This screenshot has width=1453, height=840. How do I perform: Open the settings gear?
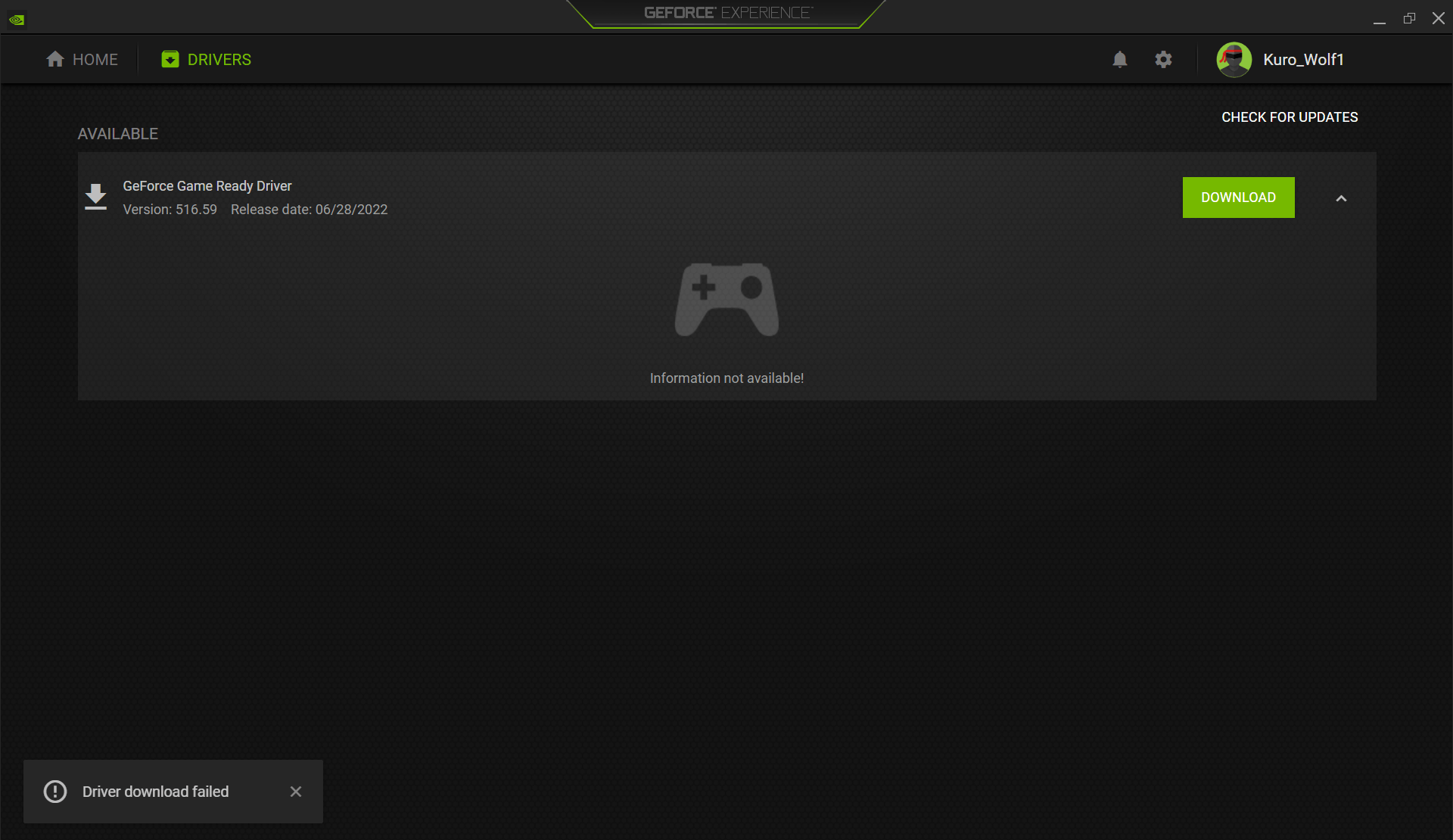click(x=1163, y=59)
